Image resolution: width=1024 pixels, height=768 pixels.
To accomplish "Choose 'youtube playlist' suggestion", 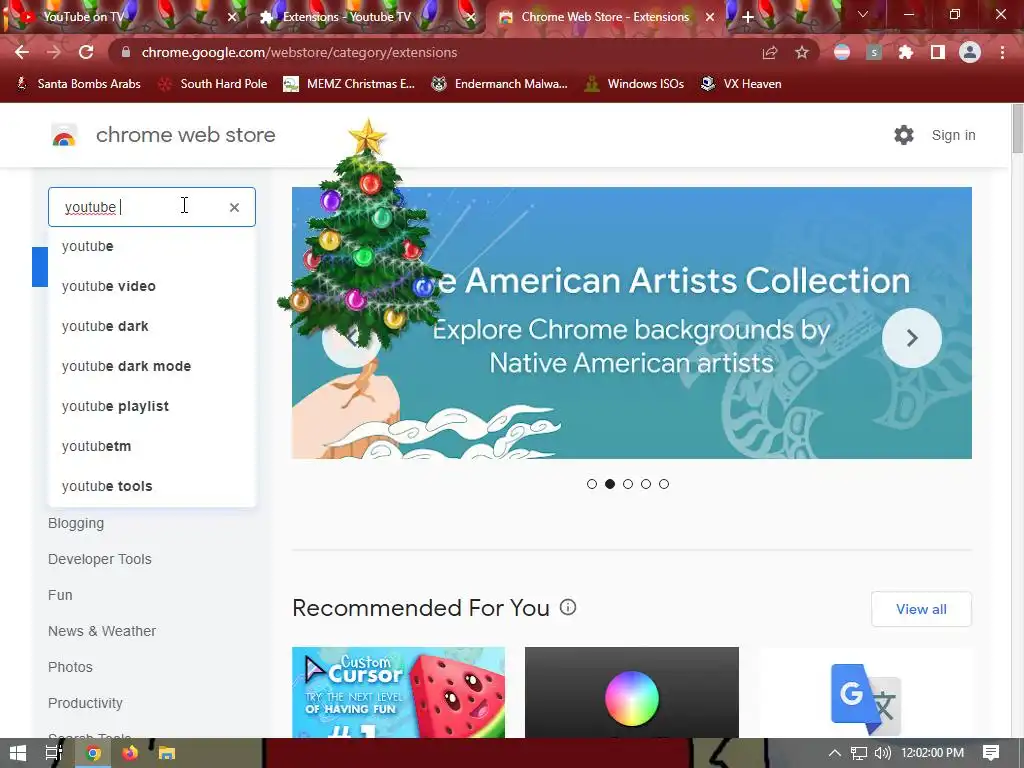I will point(152,406).
